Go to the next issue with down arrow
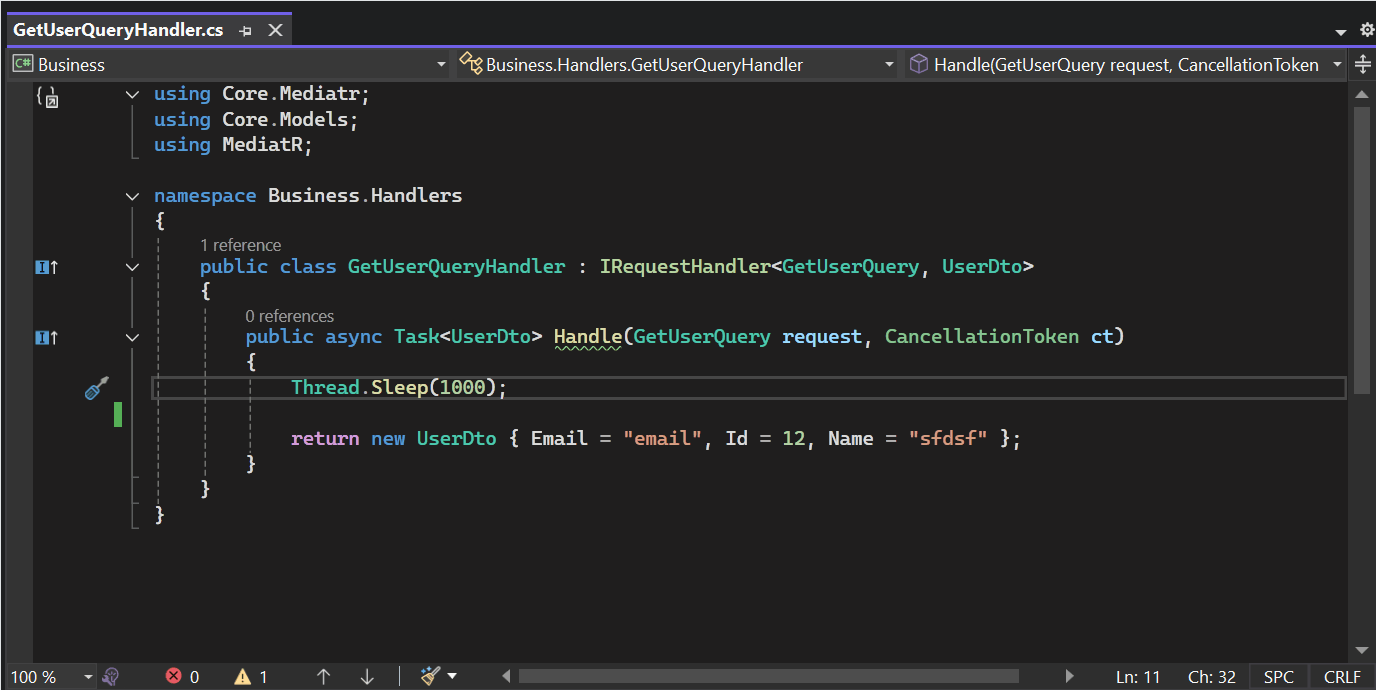Image resolution: width=1376 pixels, height=690 pixels. 367,677
